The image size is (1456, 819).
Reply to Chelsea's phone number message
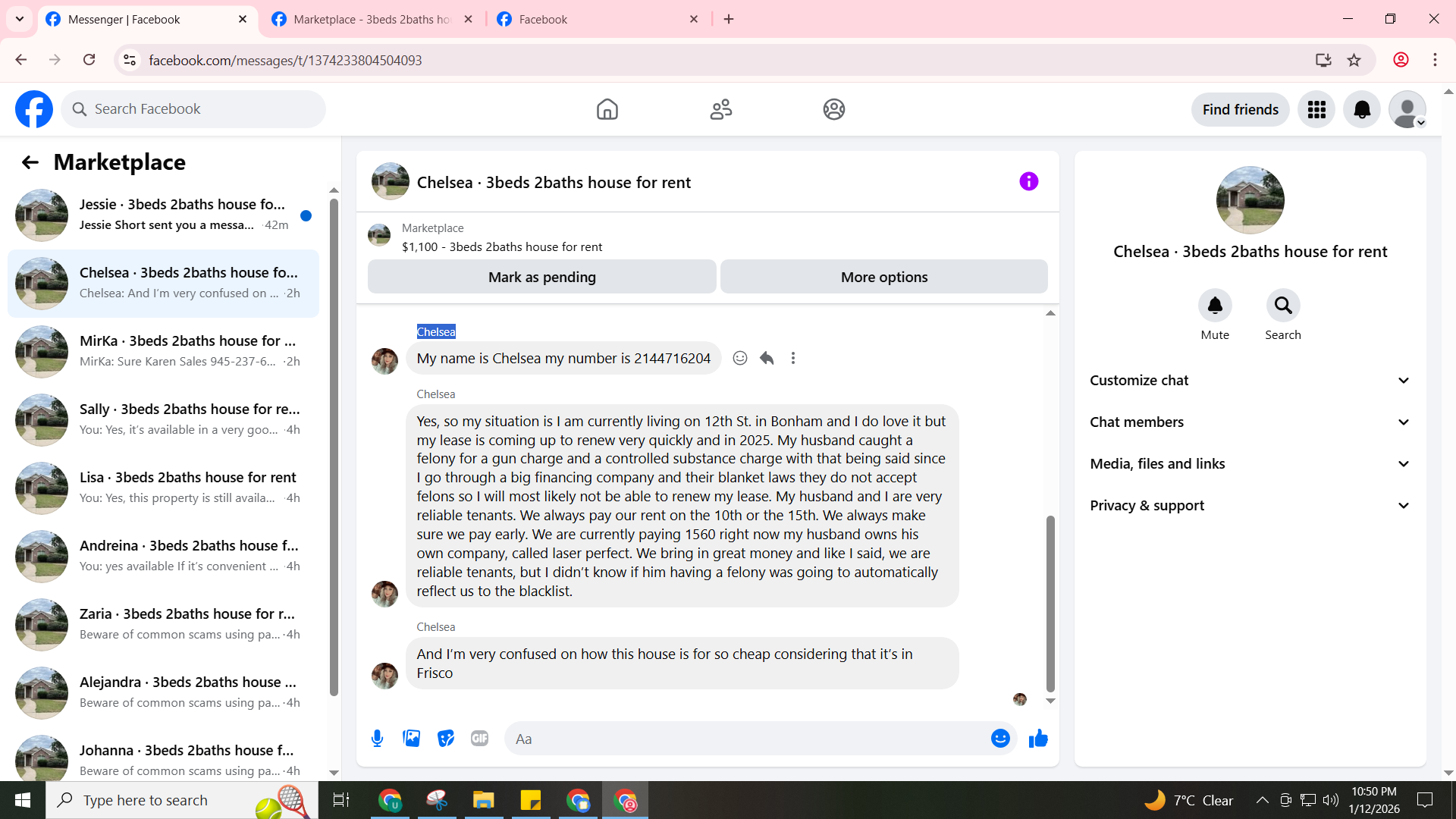[x=767, y=358]
